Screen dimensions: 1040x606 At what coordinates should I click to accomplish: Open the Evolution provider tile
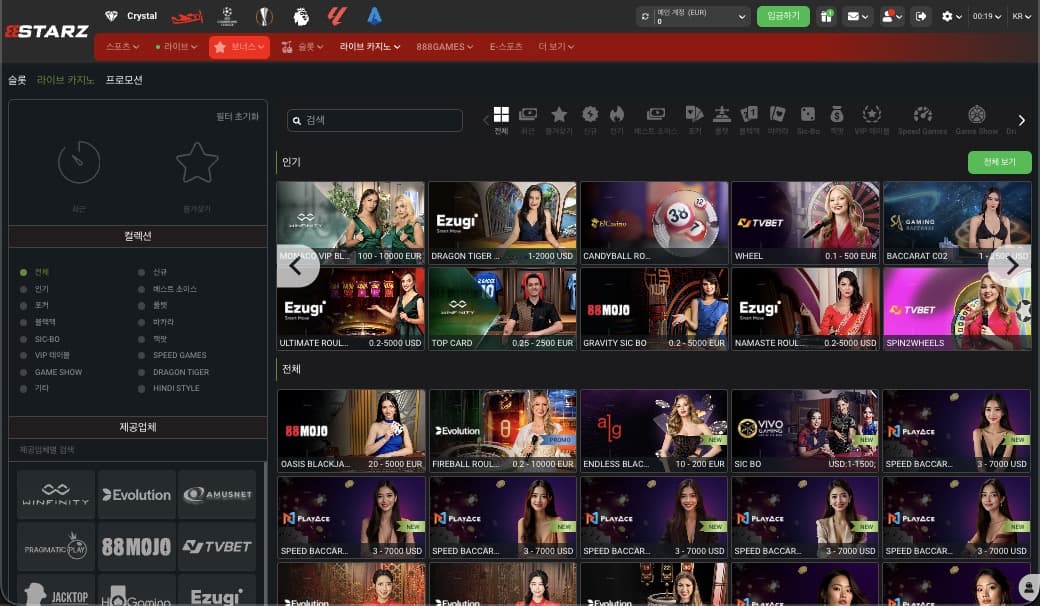pos(136,495)
